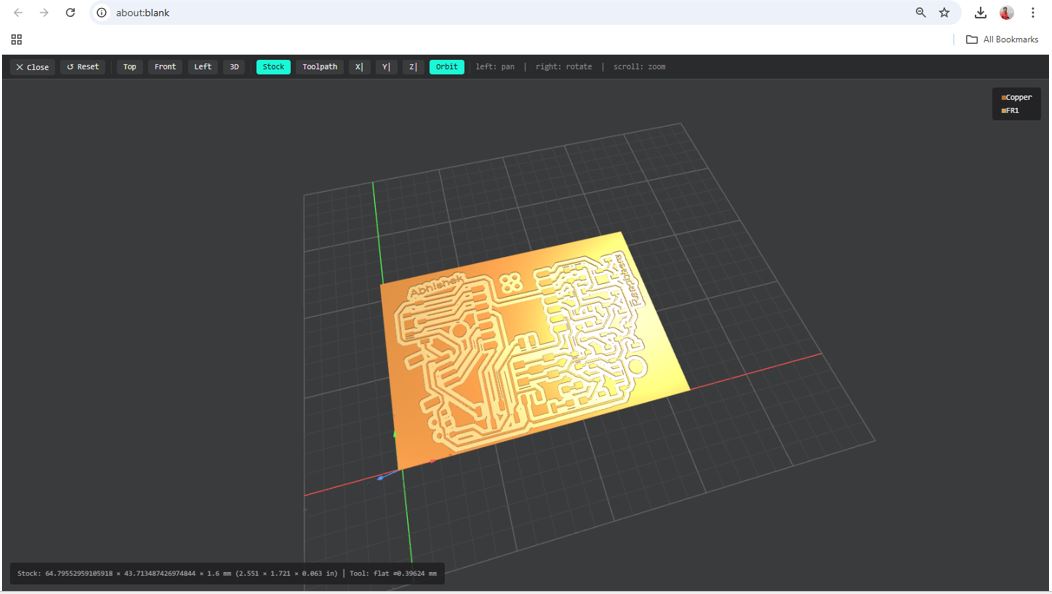Toggle Stock display off
Viewport: 1052px width, 594px height.
click(273, 67)
